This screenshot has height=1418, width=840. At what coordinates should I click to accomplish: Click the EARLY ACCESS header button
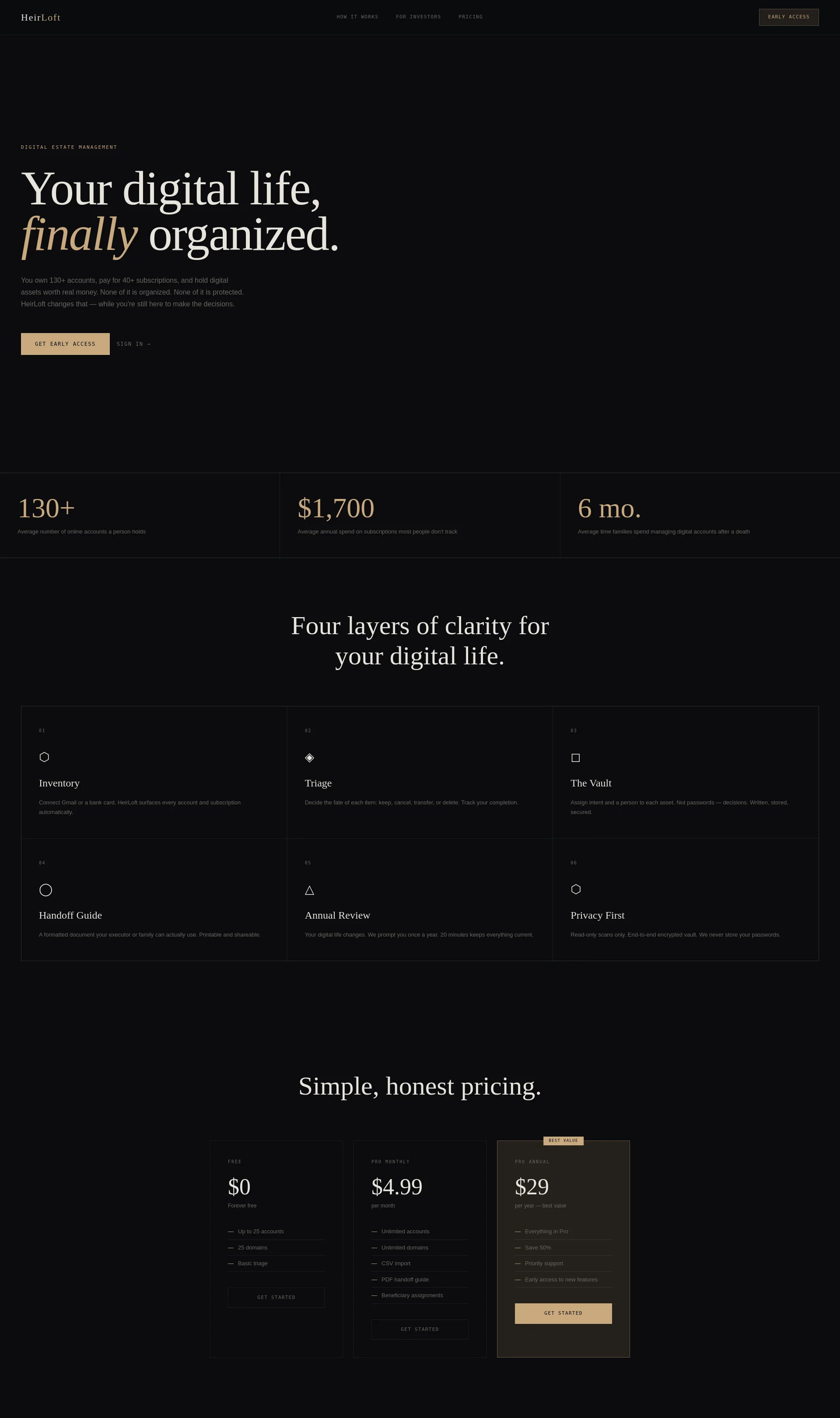788,17
